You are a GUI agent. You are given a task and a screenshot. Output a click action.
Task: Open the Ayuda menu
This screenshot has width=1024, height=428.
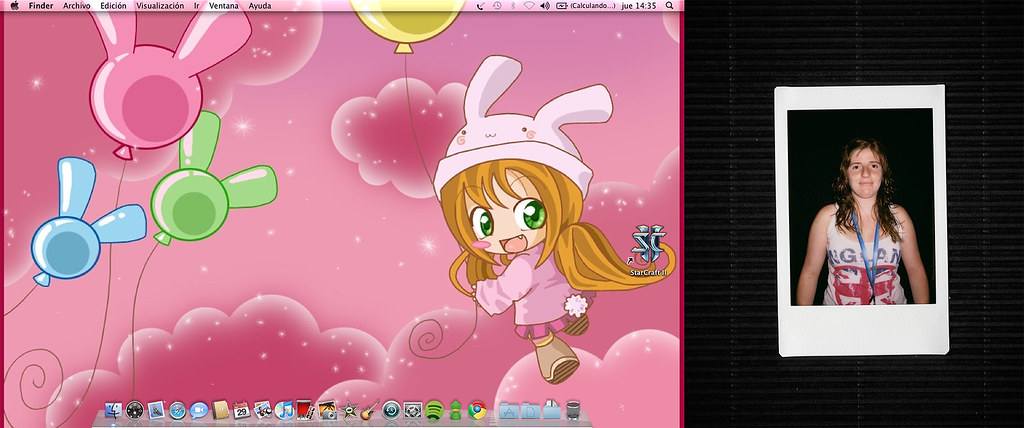coord(259,5)
